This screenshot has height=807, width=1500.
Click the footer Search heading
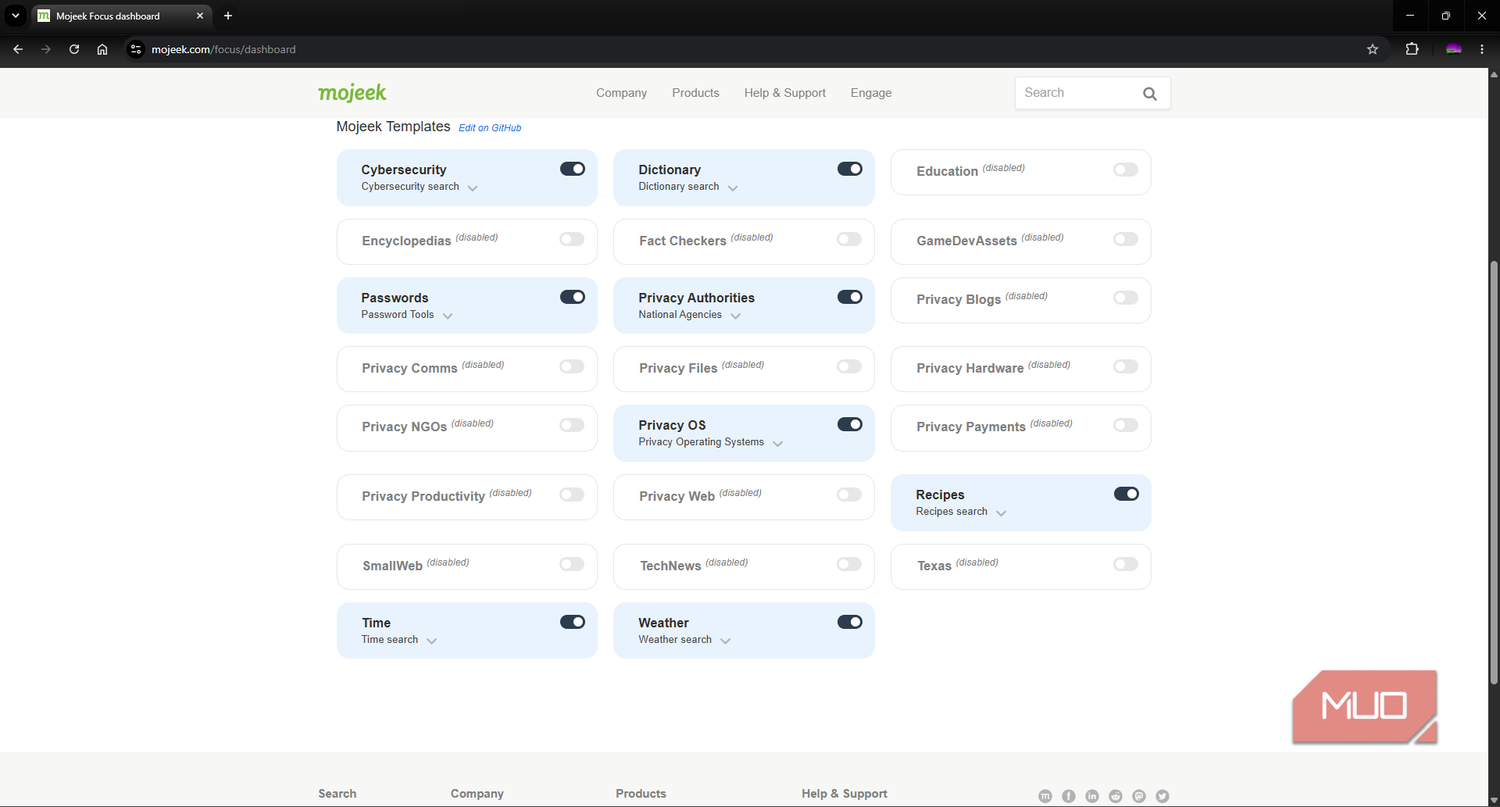click(337, 794)
